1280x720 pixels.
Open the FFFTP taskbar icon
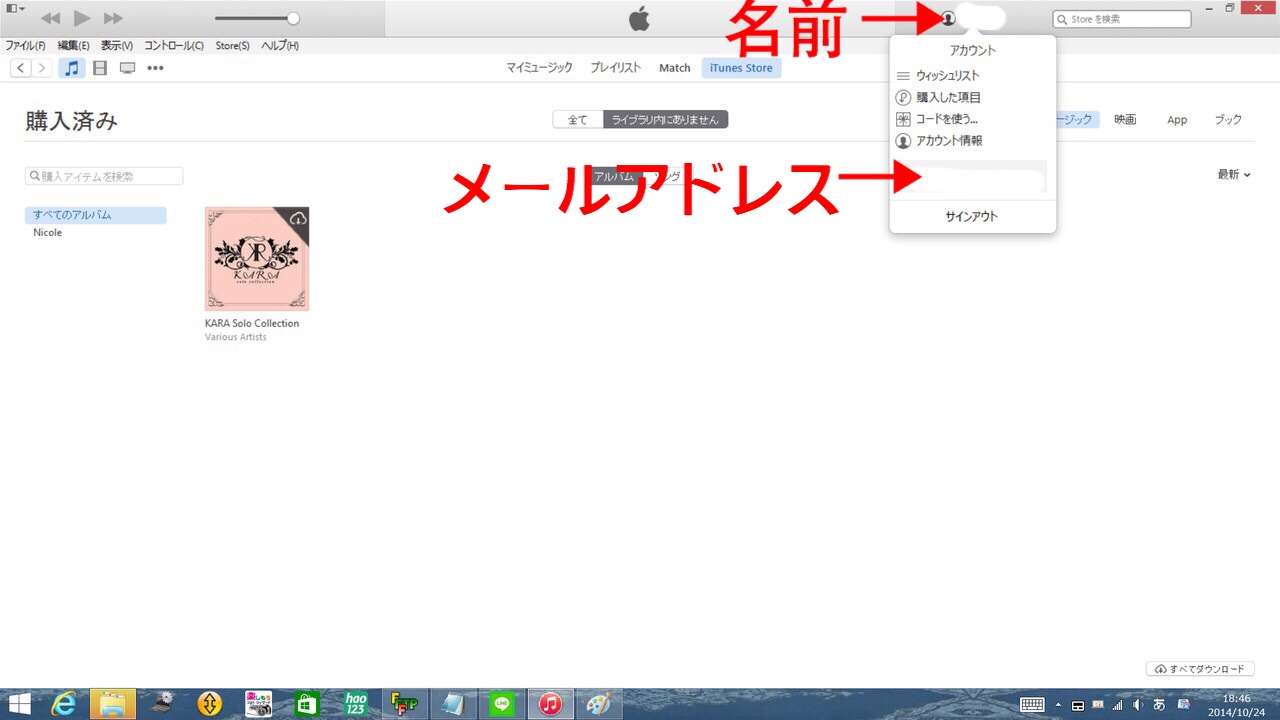pos(404,704)
